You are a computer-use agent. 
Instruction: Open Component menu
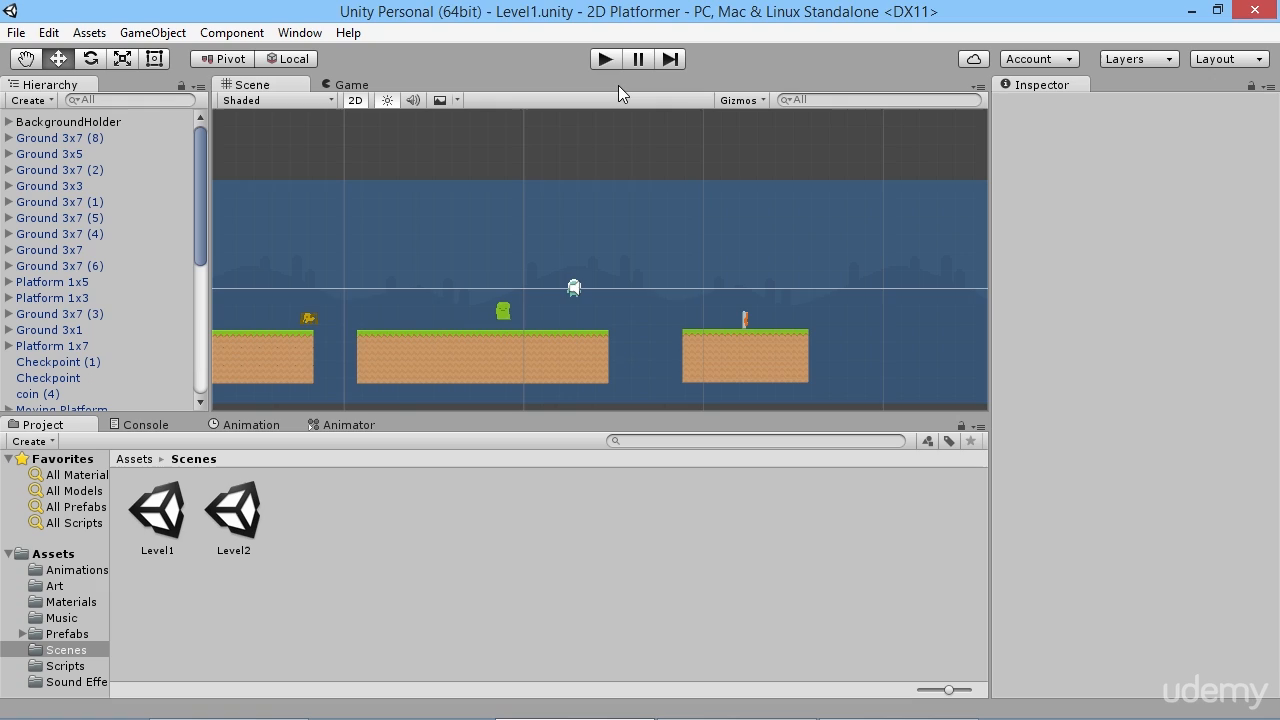coord(232,33)
